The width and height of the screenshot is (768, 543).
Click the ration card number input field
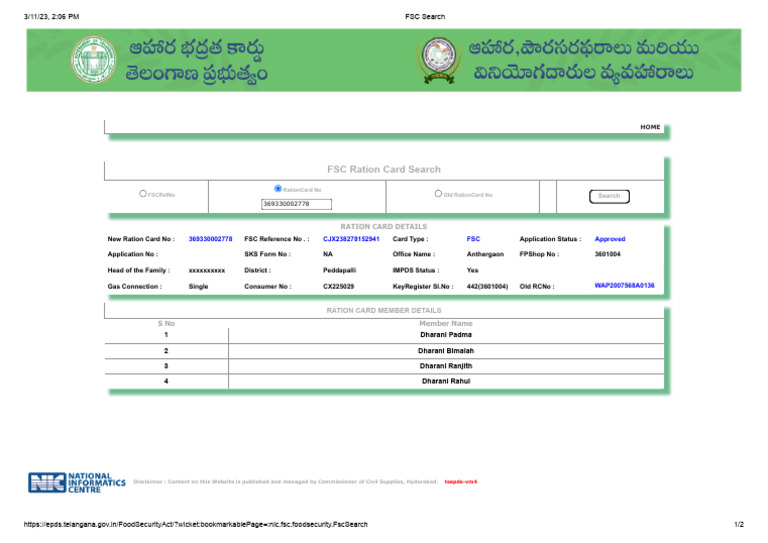pyautogui.click(x=296, y=204)
